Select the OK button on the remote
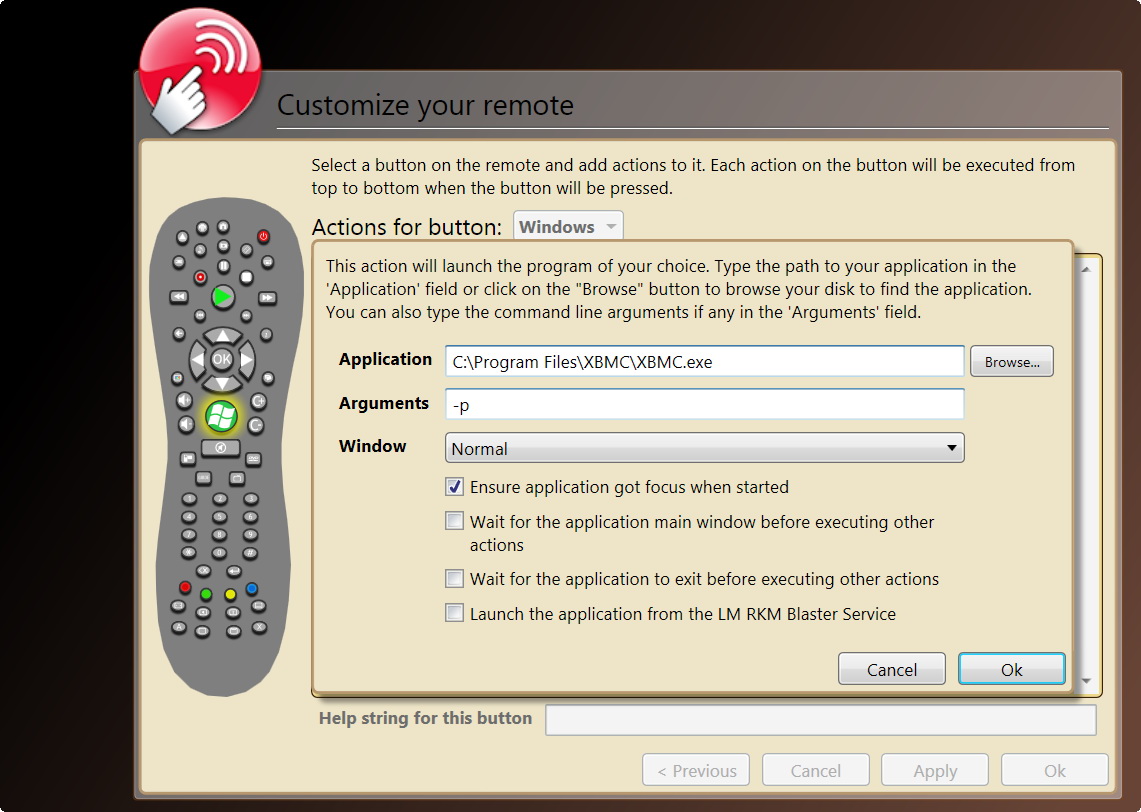The height and width of the screenshot is (812, 1141). tap(222, 359)
